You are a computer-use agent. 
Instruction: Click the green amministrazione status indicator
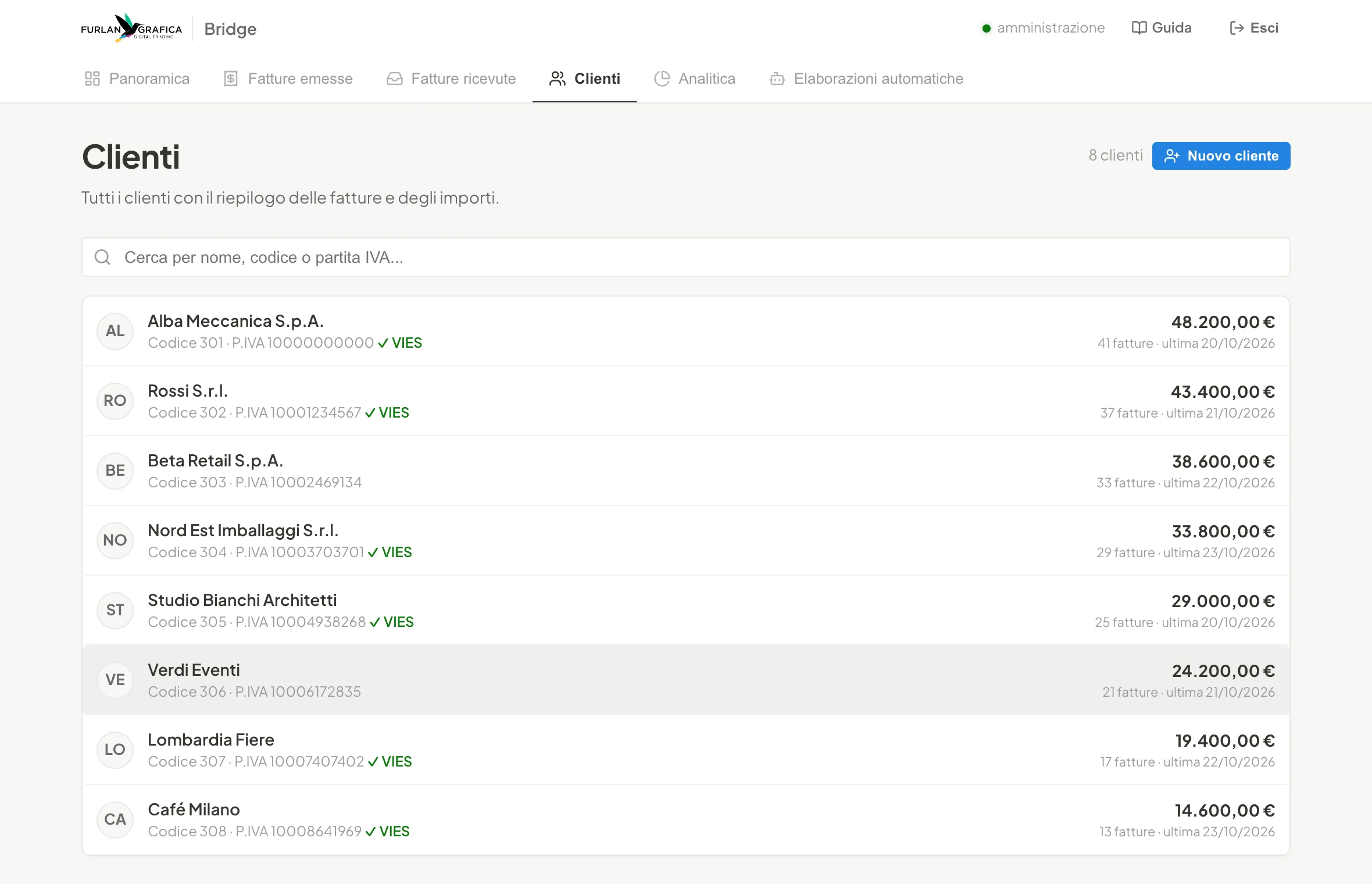point(987,28)
